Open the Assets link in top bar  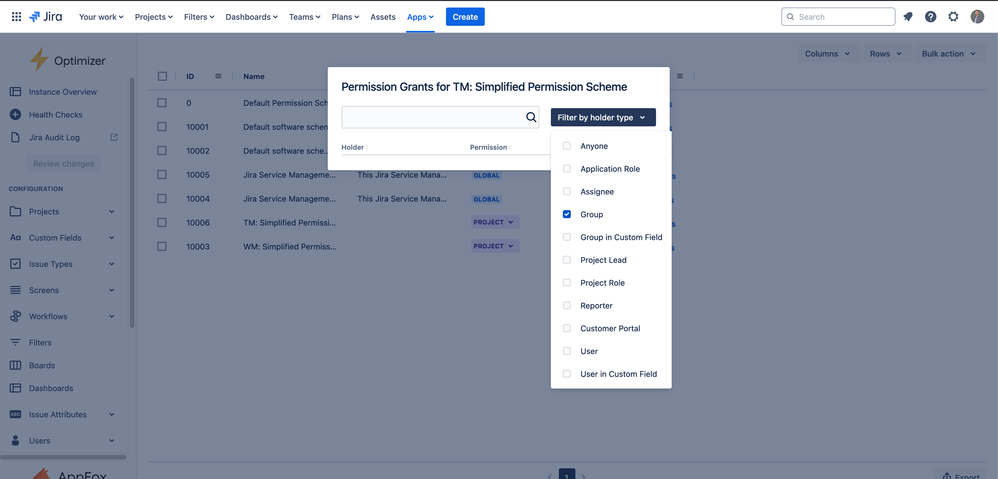[383, 17]
